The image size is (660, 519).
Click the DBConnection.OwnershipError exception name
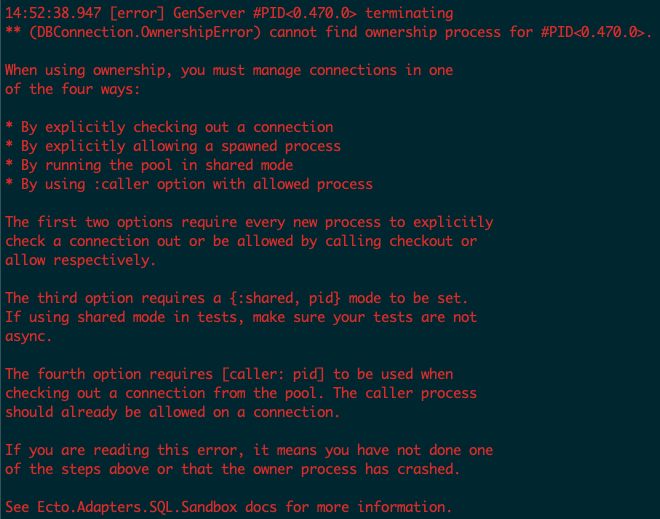(145, 32)
